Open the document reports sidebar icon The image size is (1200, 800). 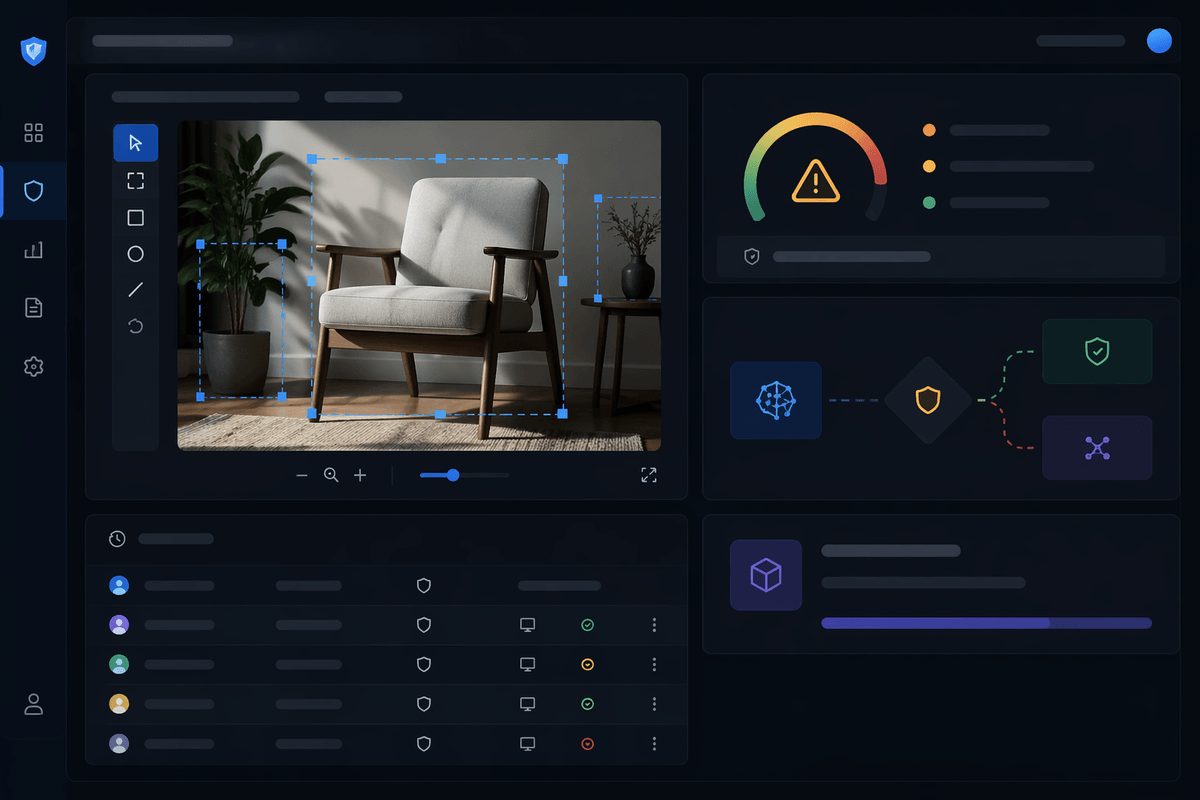click(34, 308)
